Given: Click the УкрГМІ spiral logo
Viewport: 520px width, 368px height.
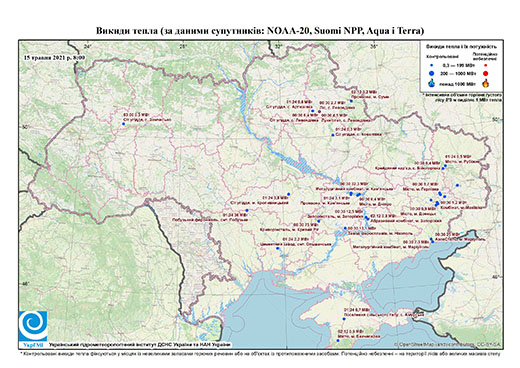Looking at the screenshot, I should click(x=33, y=326).
